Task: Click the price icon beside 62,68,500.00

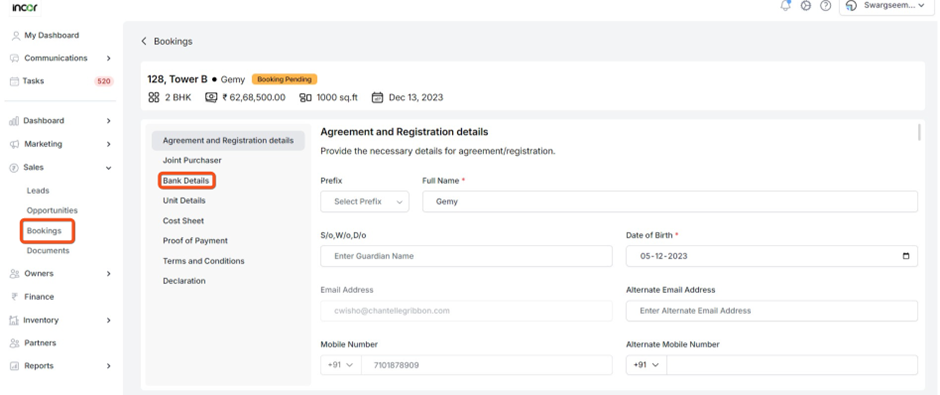Action: [x=211, y=97]
